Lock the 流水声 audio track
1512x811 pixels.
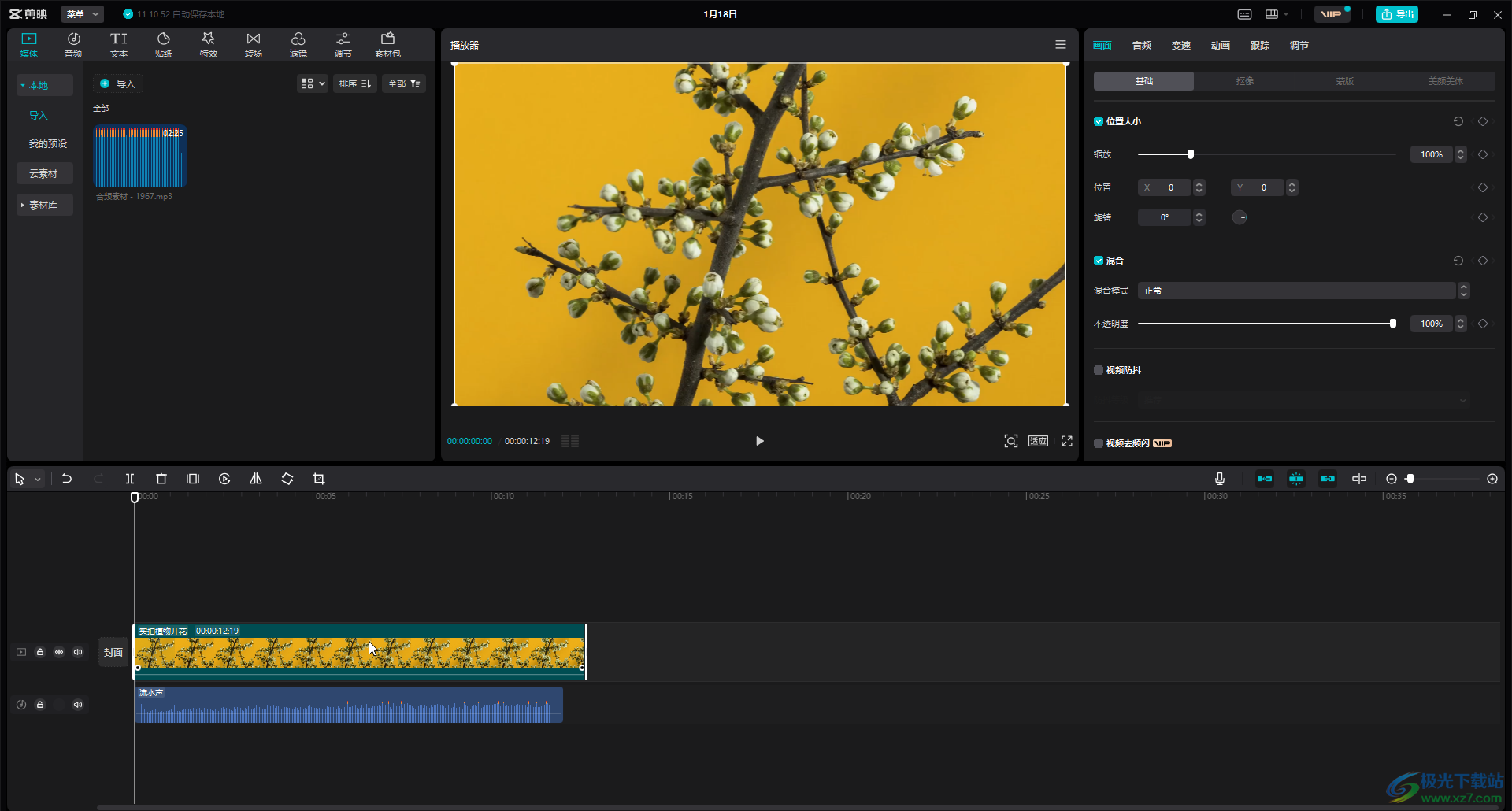(x=40, y=705)
